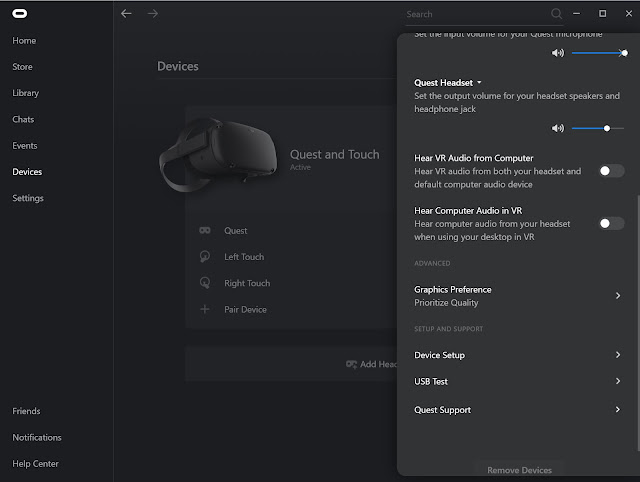The width and height of the screenshot is (640, 482).
Task: Click the Quest Headset output speaker icon
Action: tap(558, 128)
